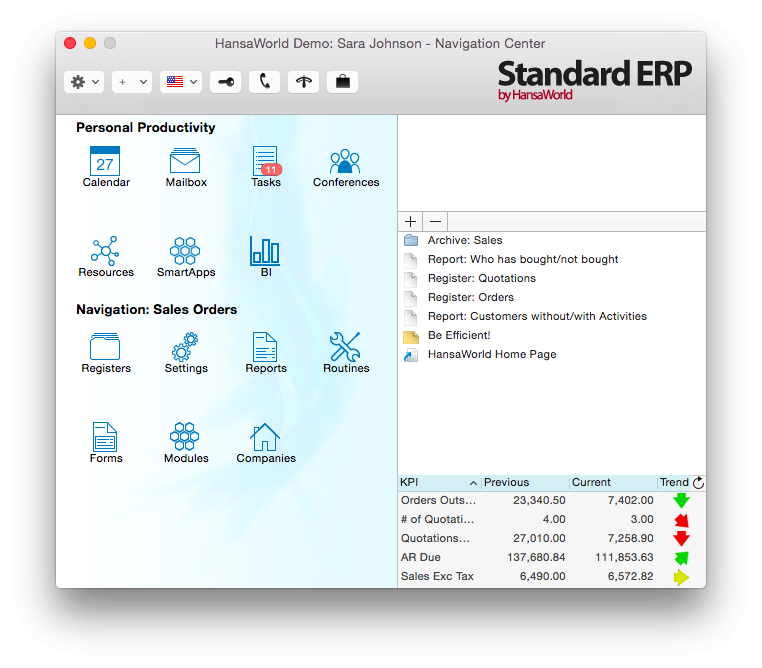Open the Modules icon
The width and height of the screenshot is (762, 668).
point(185,443)
